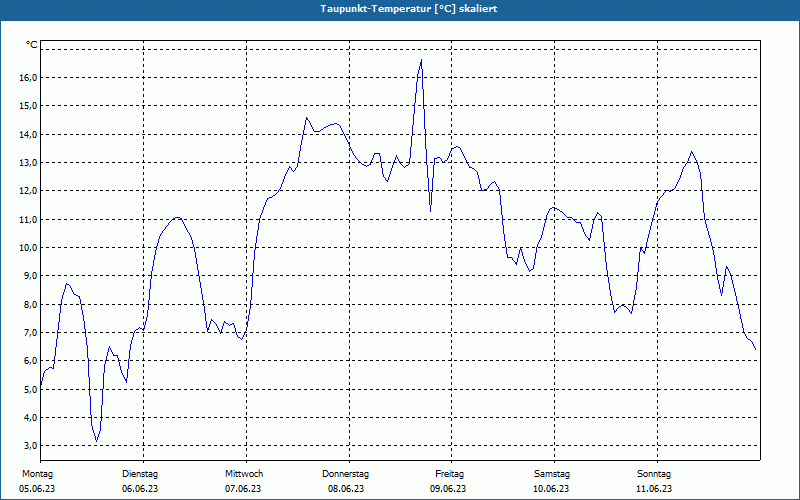
Task: Click the Montag day label
Action: [37, 474]
